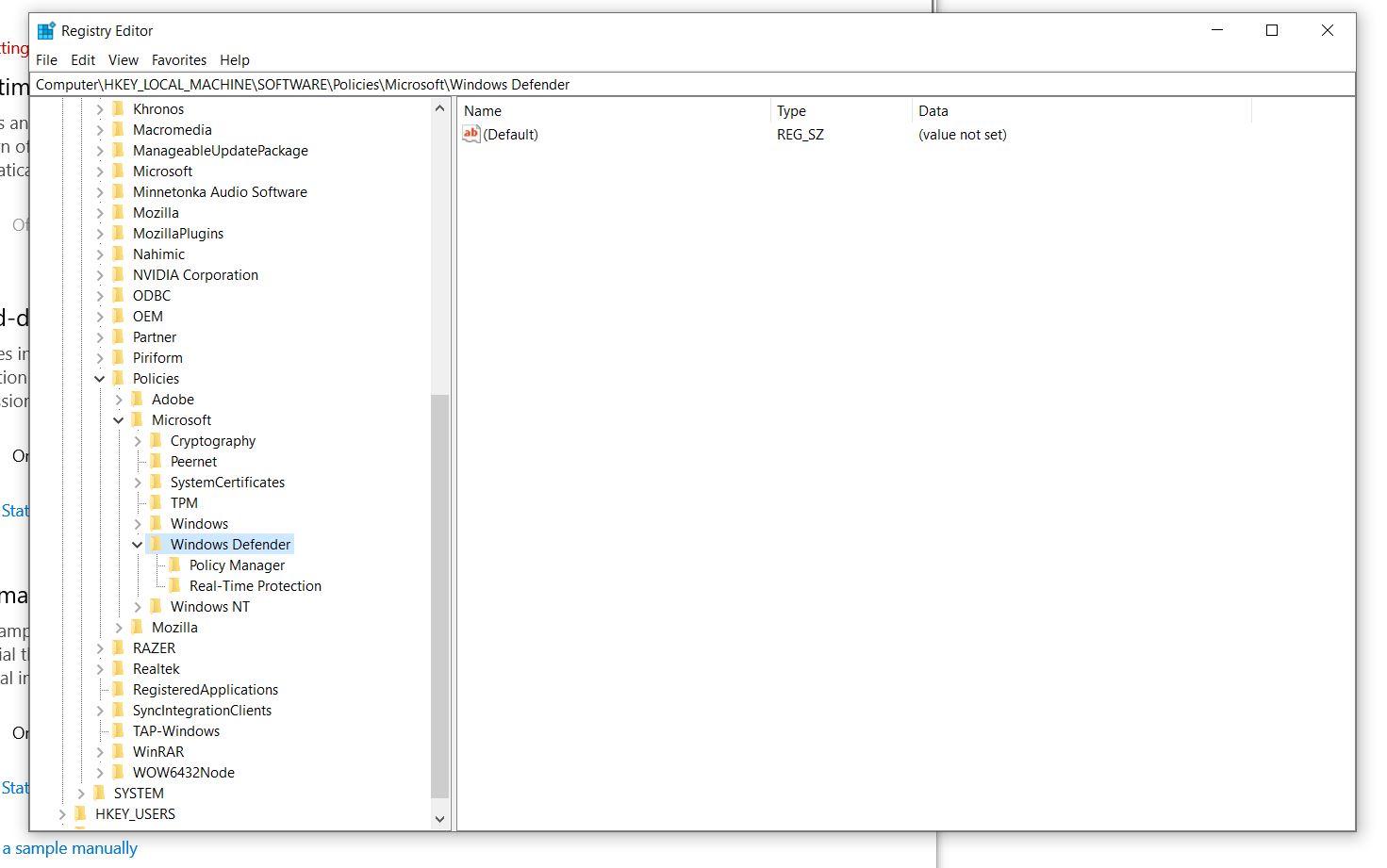Click the registry path address bar
This screenshot has height=868, width=1387.
pyautogui.click(x=693, y=84)
